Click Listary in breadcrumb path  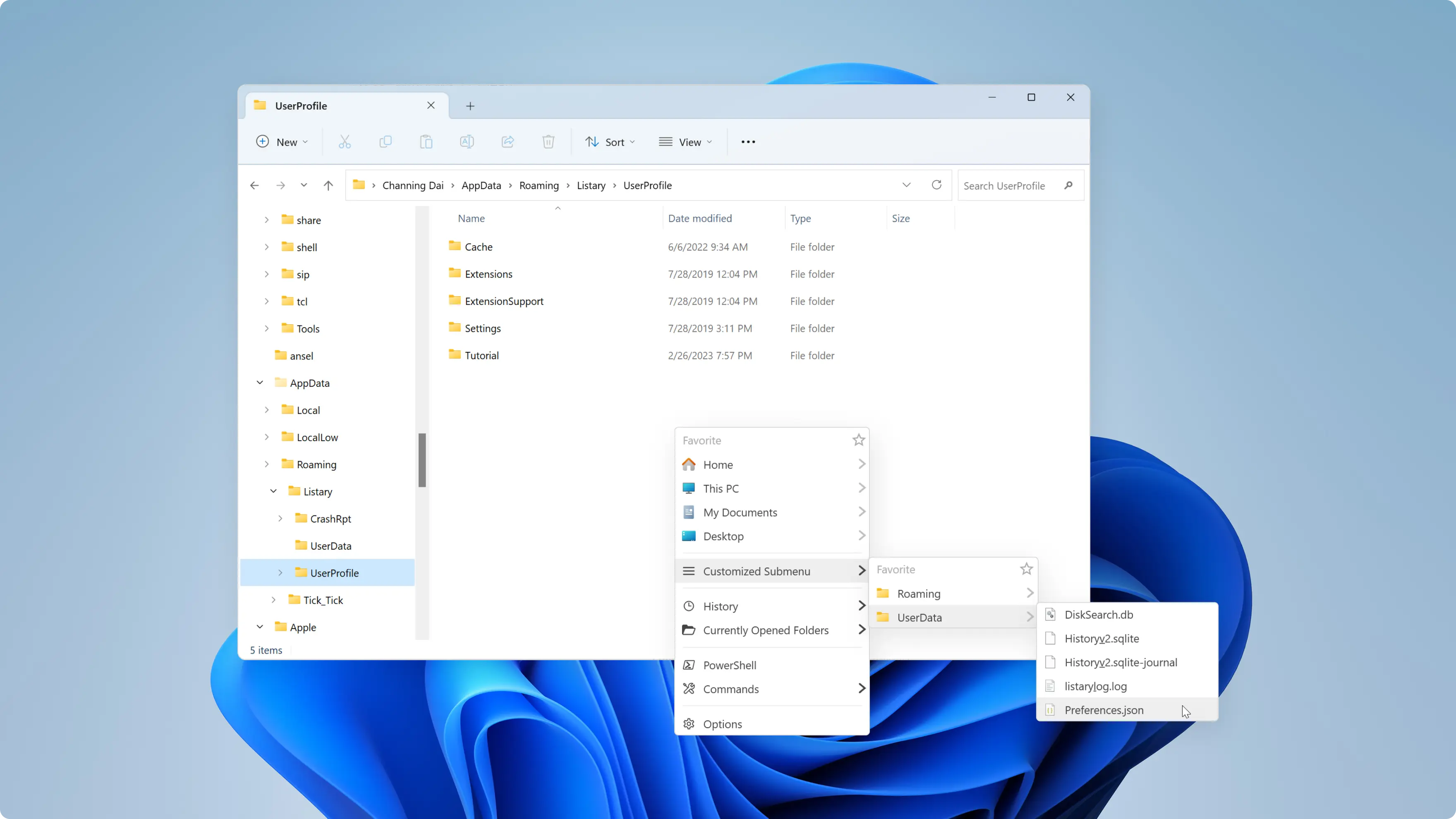(591, 185)
